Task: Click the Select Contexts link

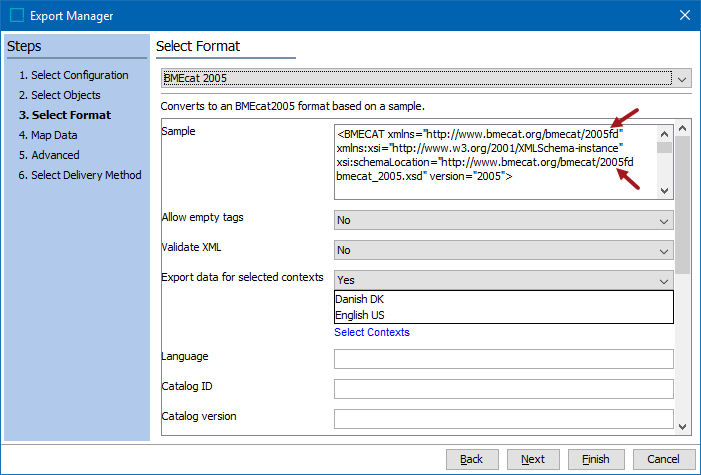Action: (x=372, y=332)
